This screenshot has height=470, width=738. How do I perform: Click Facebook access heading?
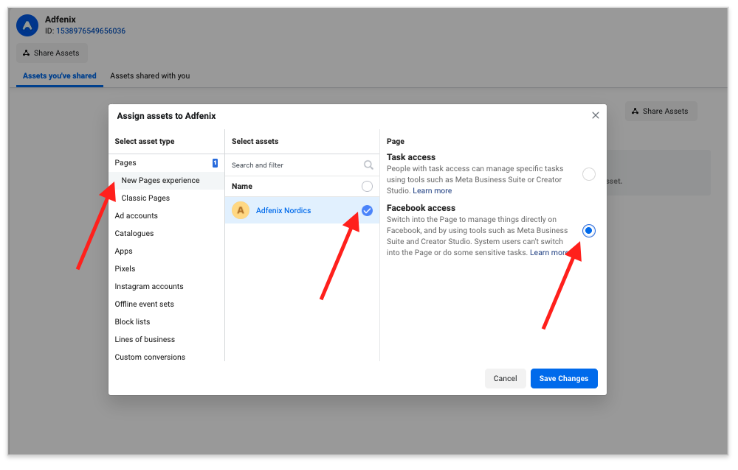tap(421, 208)
